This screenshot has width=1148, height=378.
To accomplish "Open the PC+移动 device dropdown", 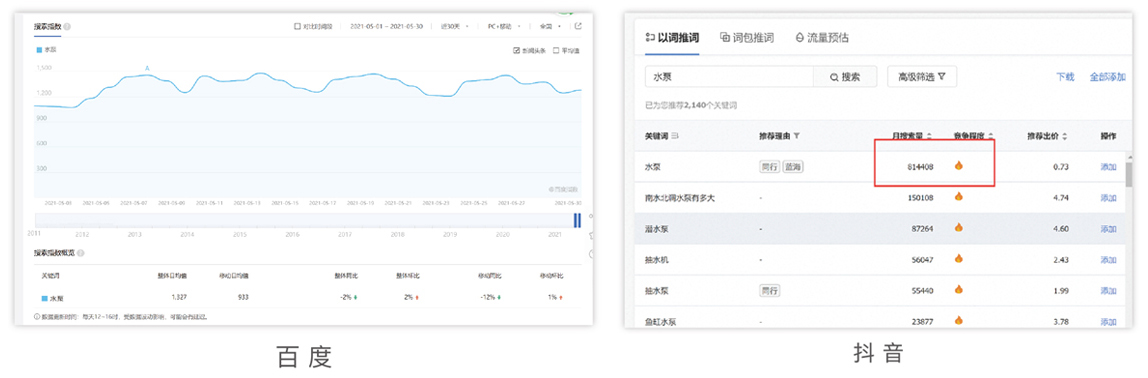I will point(504,26).
